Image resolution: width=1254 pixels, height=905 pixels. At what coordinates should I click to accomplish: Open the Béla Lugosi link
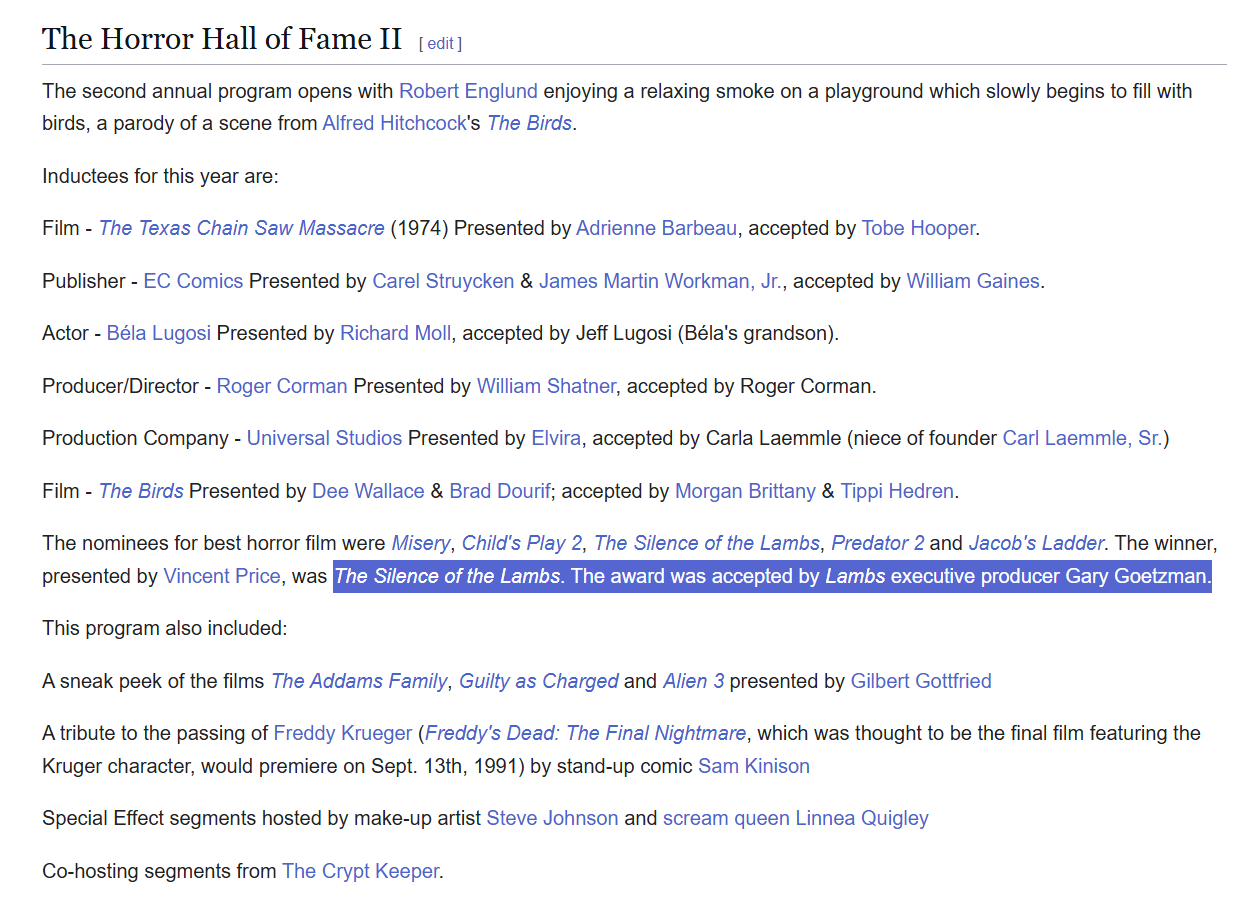tap(159, 333)
